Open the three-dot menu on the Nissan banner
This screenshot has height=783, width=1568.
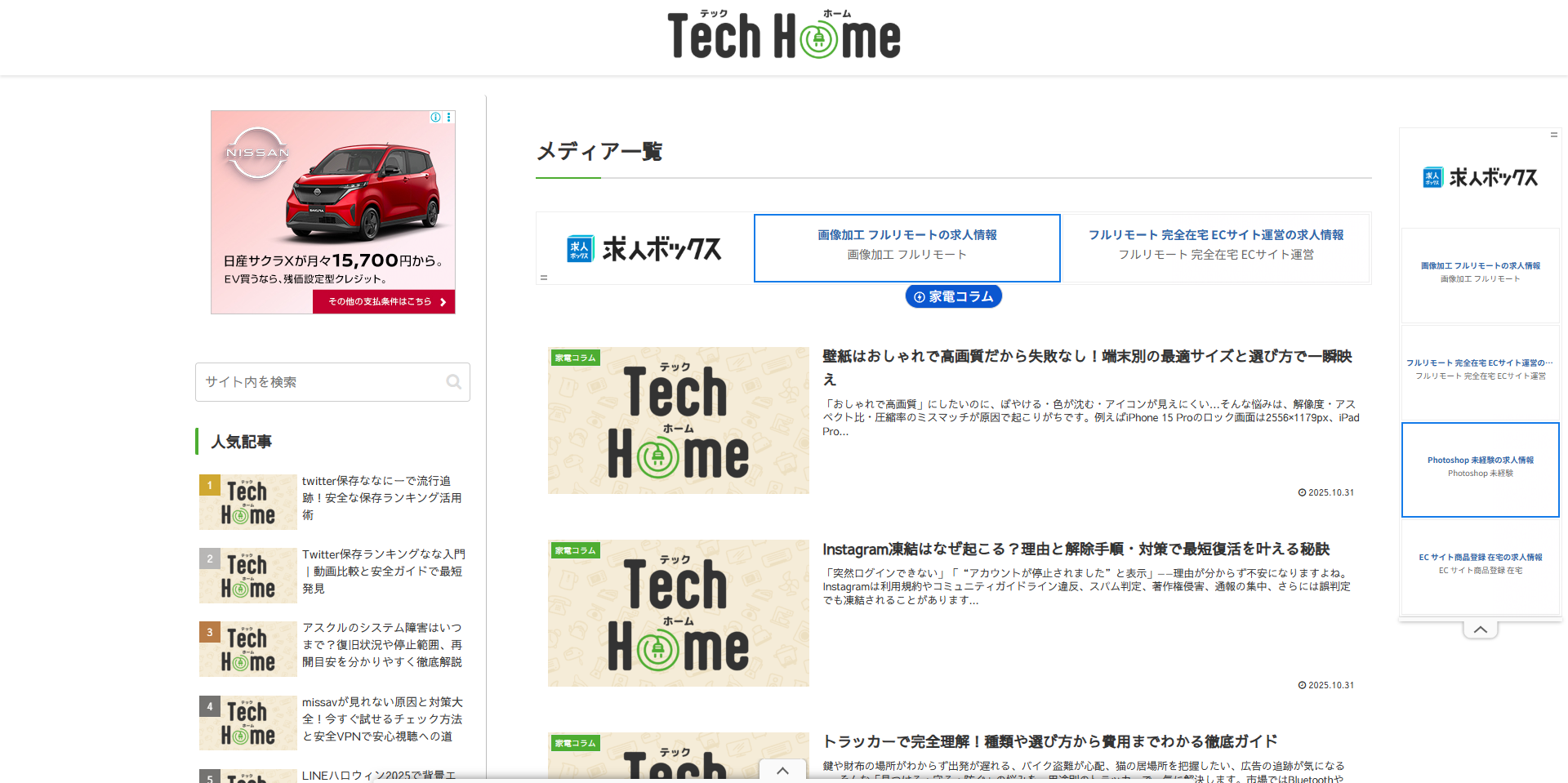[x=448, y=117]
